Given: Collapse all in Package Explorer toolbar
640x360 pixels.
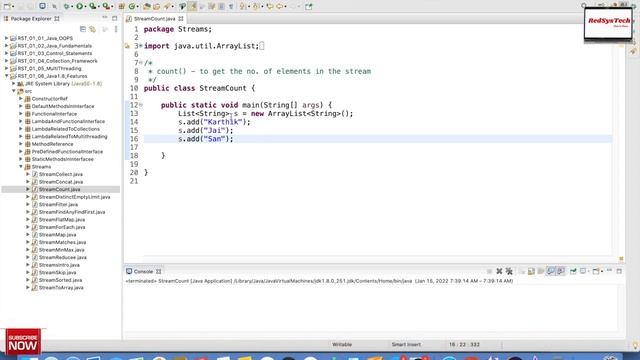Looking at the screenshot, I should coord(83,29).
